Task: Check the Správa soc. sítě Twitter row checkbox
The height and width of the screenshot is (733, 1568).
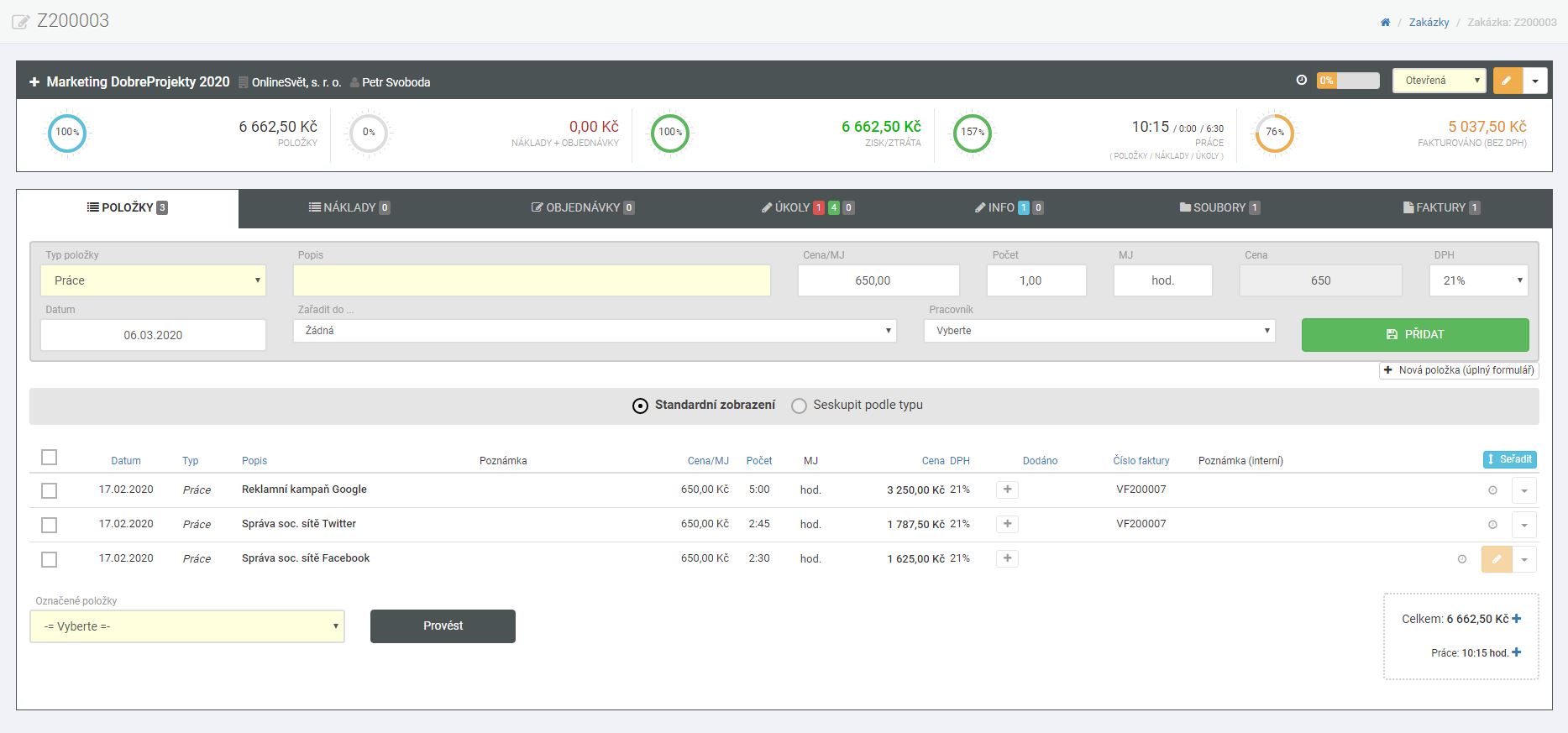Action: [x=49, y=525]
